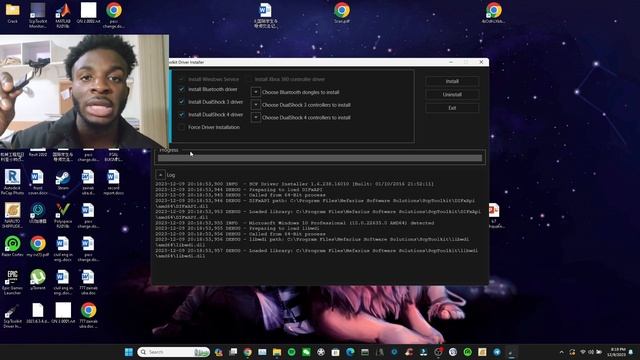Toggle disabled Install Windows Service checkbox
The width and height of the screenshot is (640, 360).
coord(182,79)
